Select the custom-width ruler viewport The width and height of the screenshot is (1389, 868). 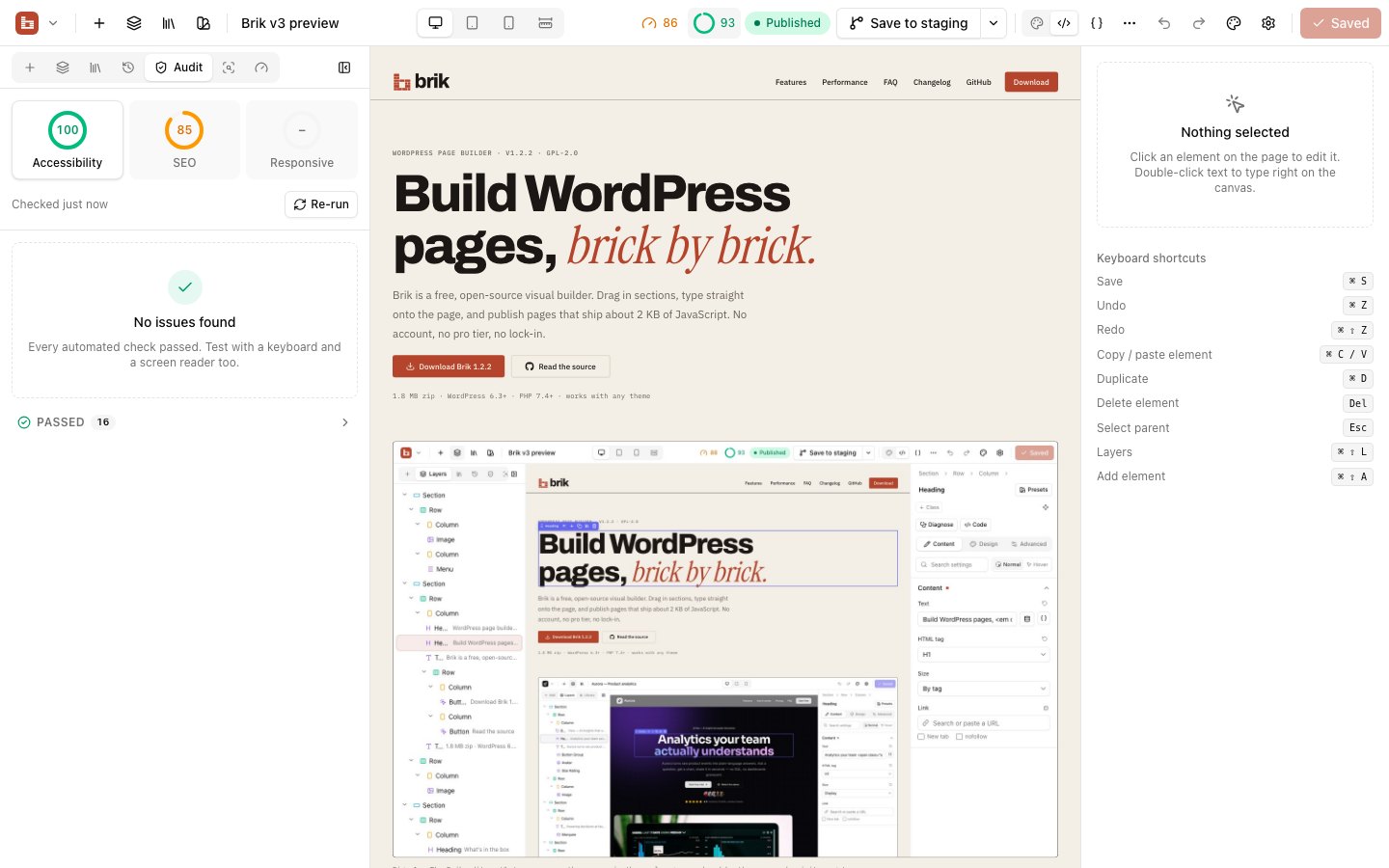tap(545, 23)
